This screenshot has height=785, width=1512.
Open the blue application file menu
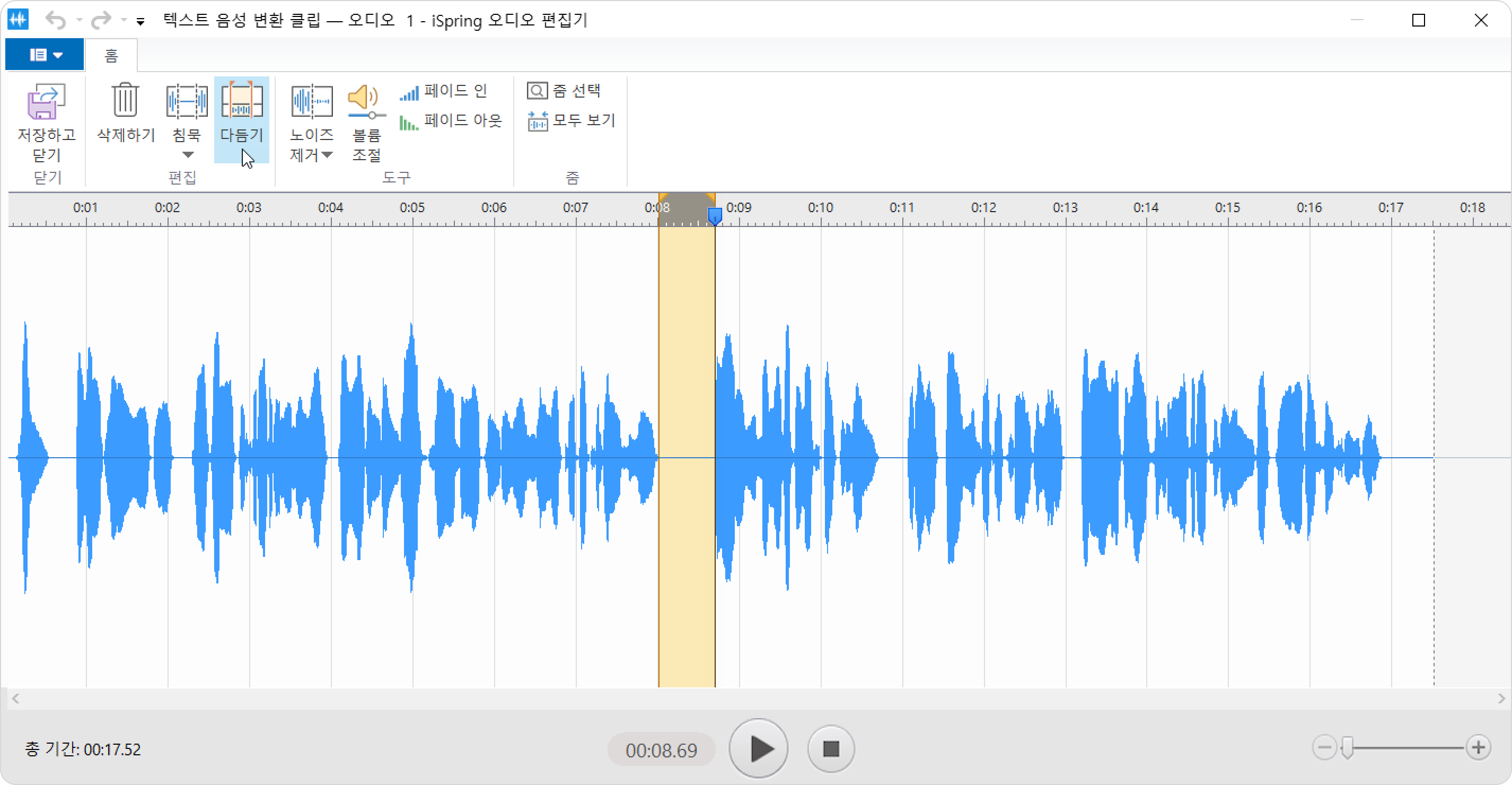coord(45,55)
